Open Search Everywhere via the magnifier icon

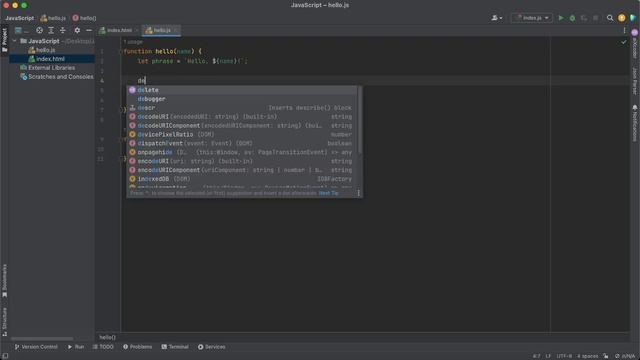610,18
